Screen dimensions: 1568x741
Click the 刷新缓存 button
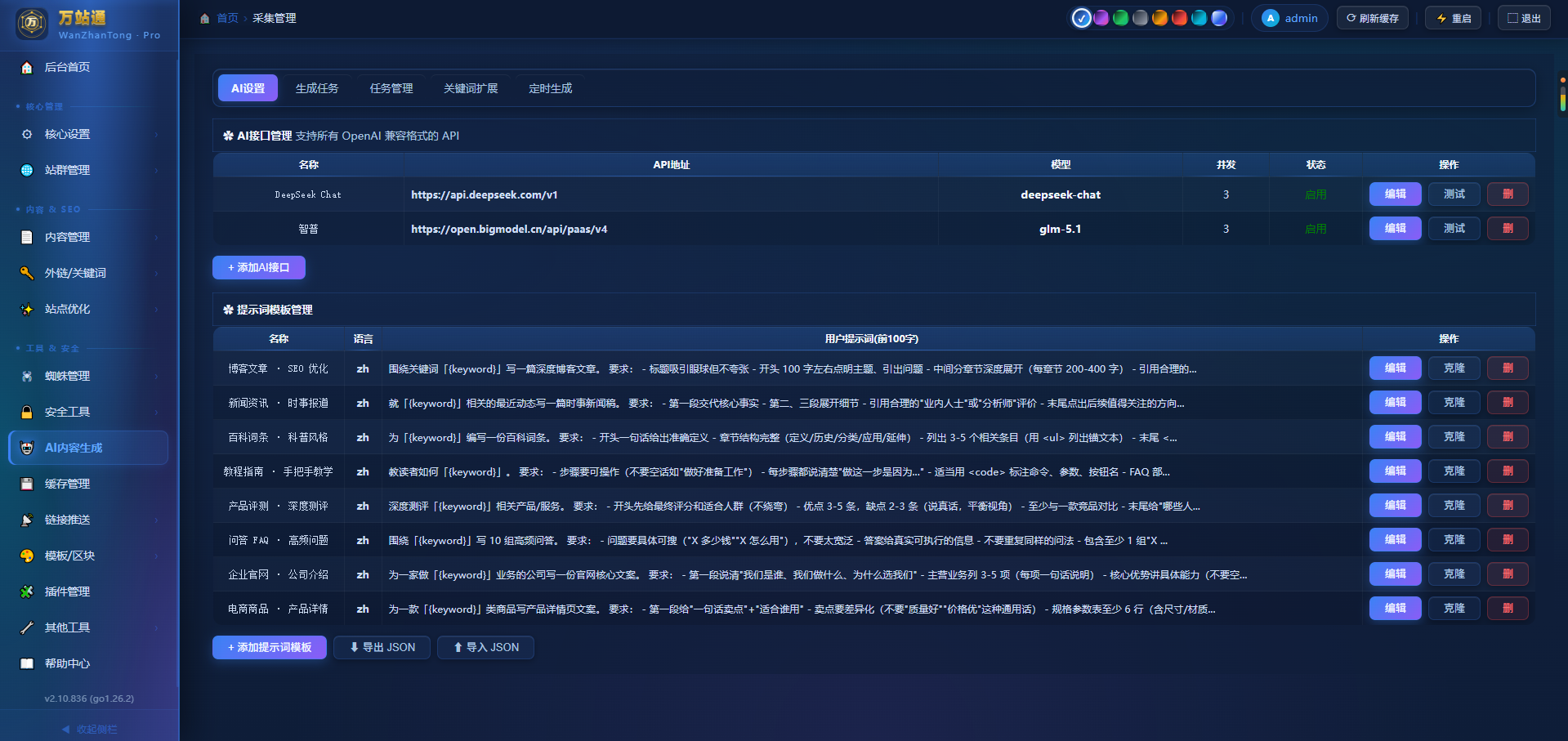[x=1373, y=18]
